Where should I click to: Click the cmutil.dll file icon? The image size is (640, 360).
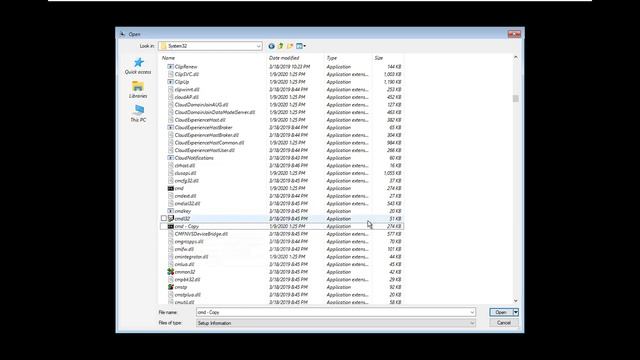pos(171,302)
